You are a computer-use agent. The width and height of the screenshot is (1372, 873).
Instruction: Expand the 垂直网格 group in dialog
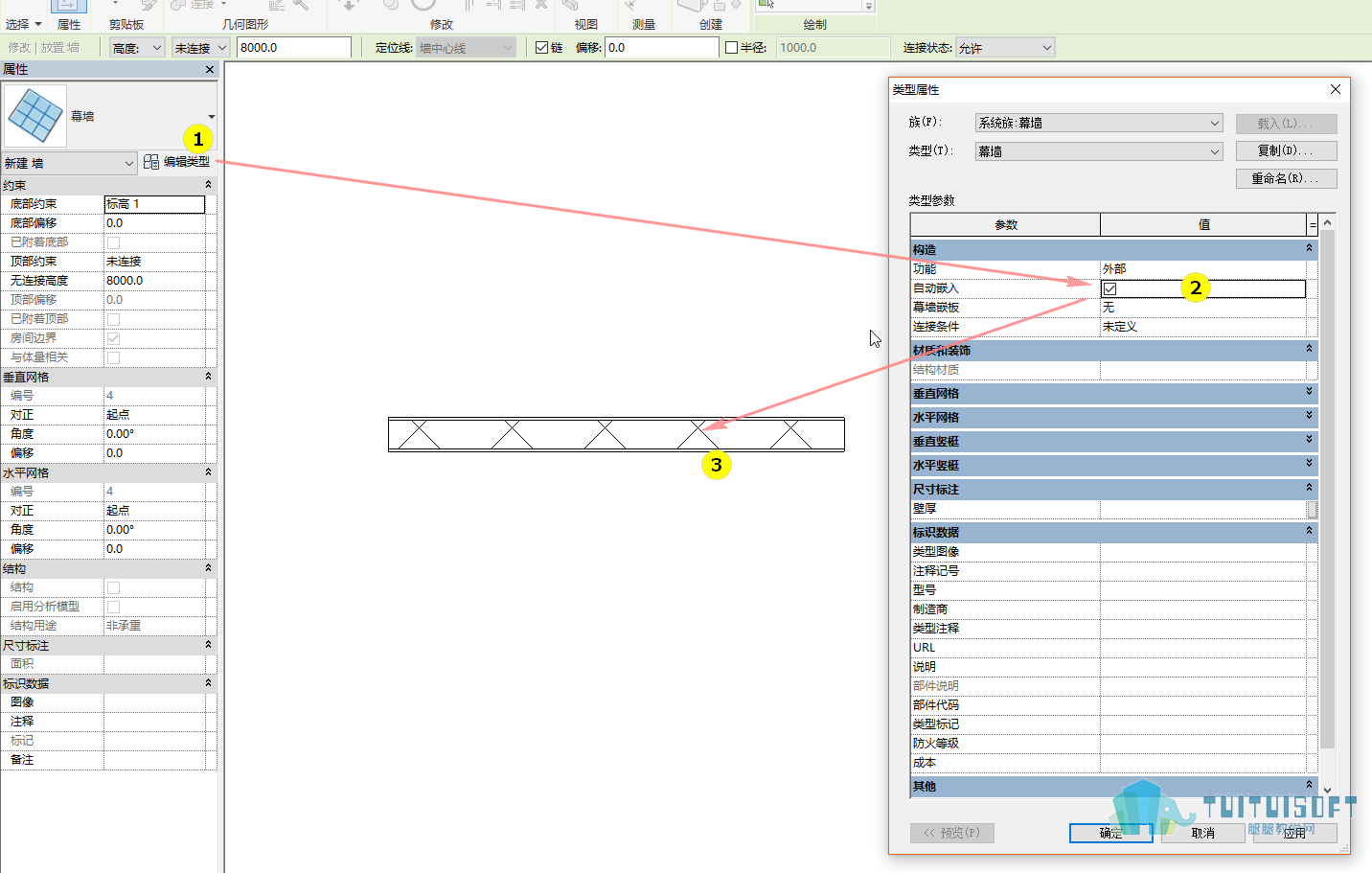(x=1309, y=392)
